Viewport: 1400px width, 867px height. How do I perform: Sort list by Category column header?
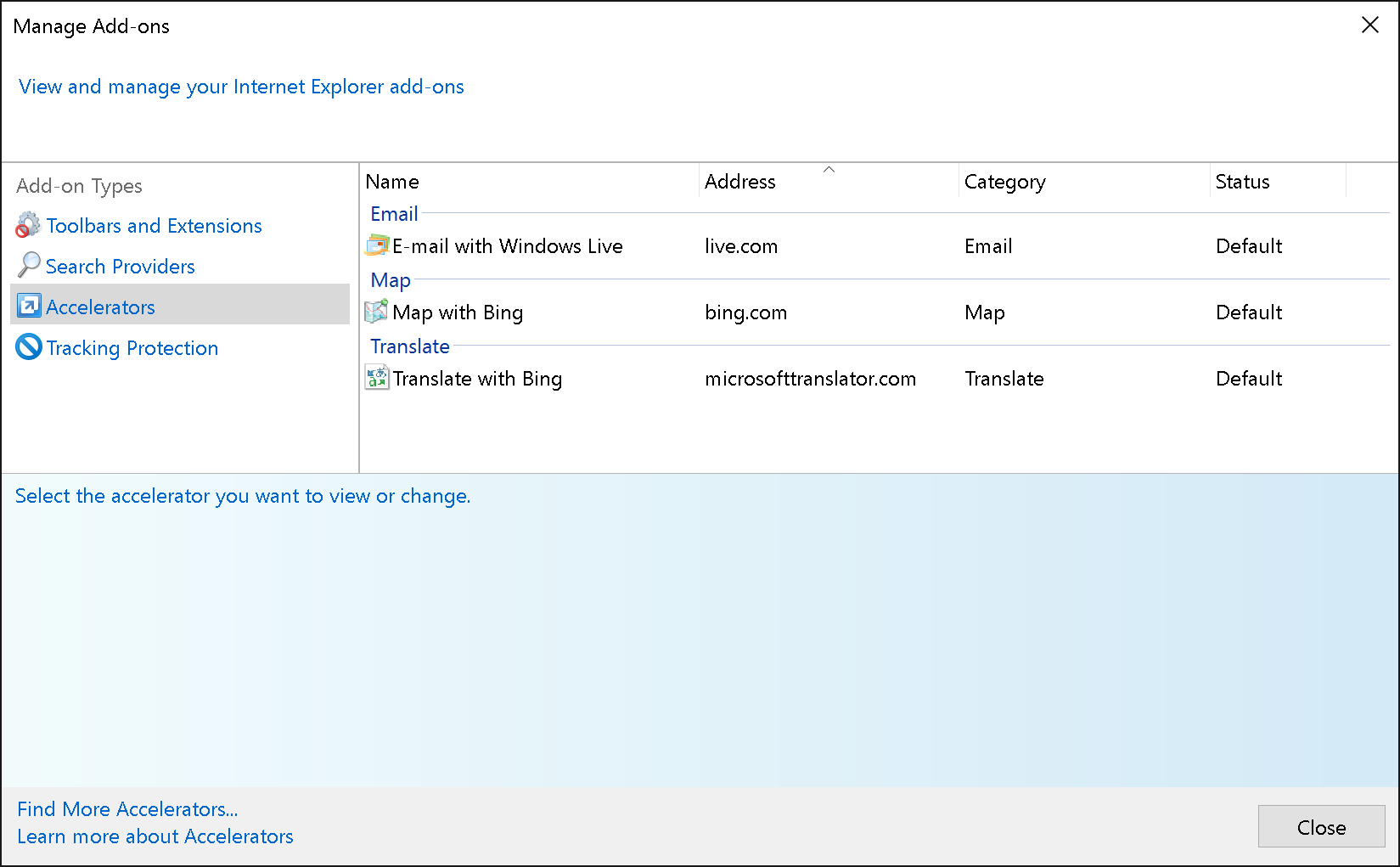(1085, 182)
